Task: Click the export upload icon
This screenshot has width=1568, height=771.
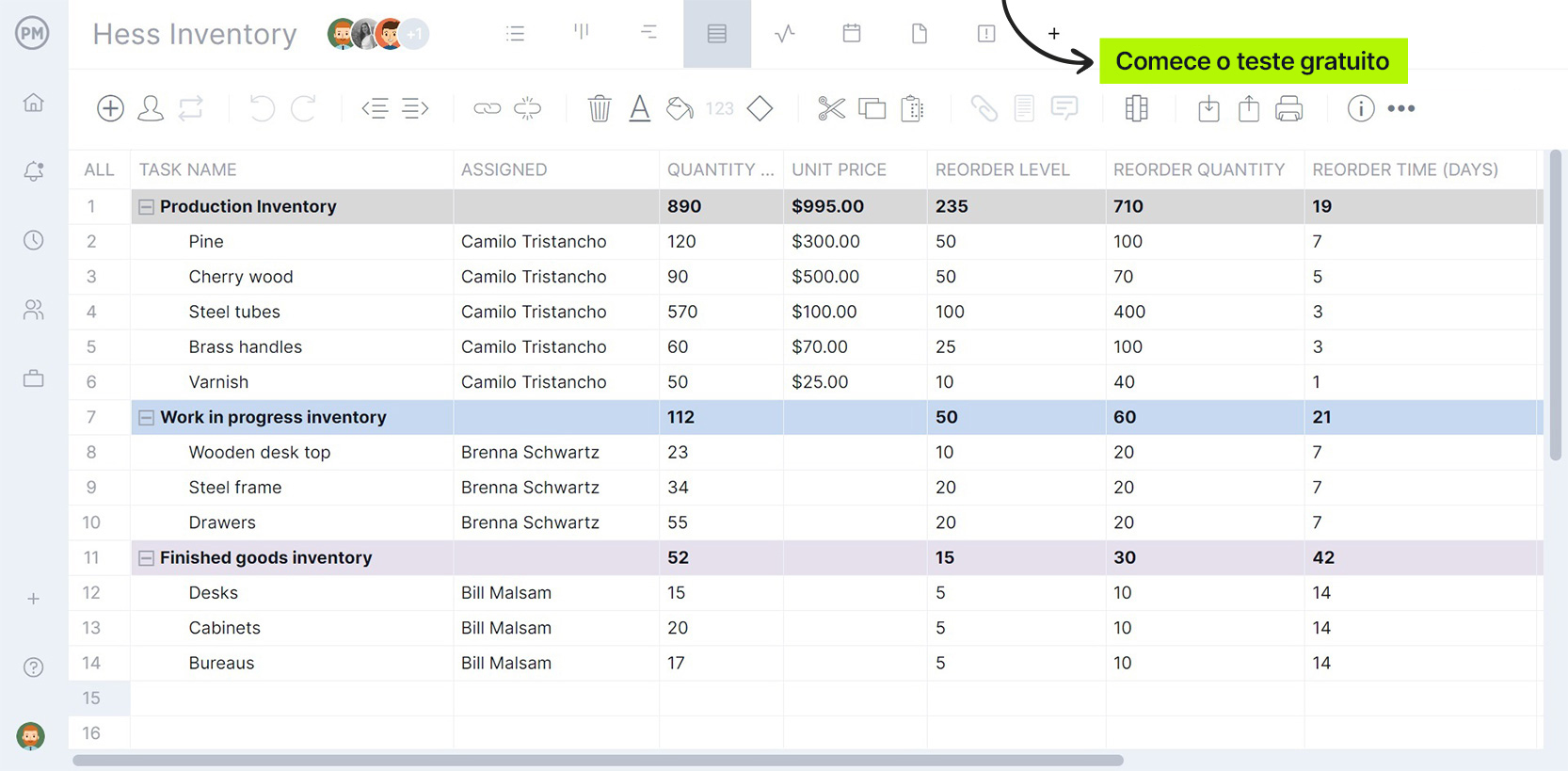Action: (1249, 108)
